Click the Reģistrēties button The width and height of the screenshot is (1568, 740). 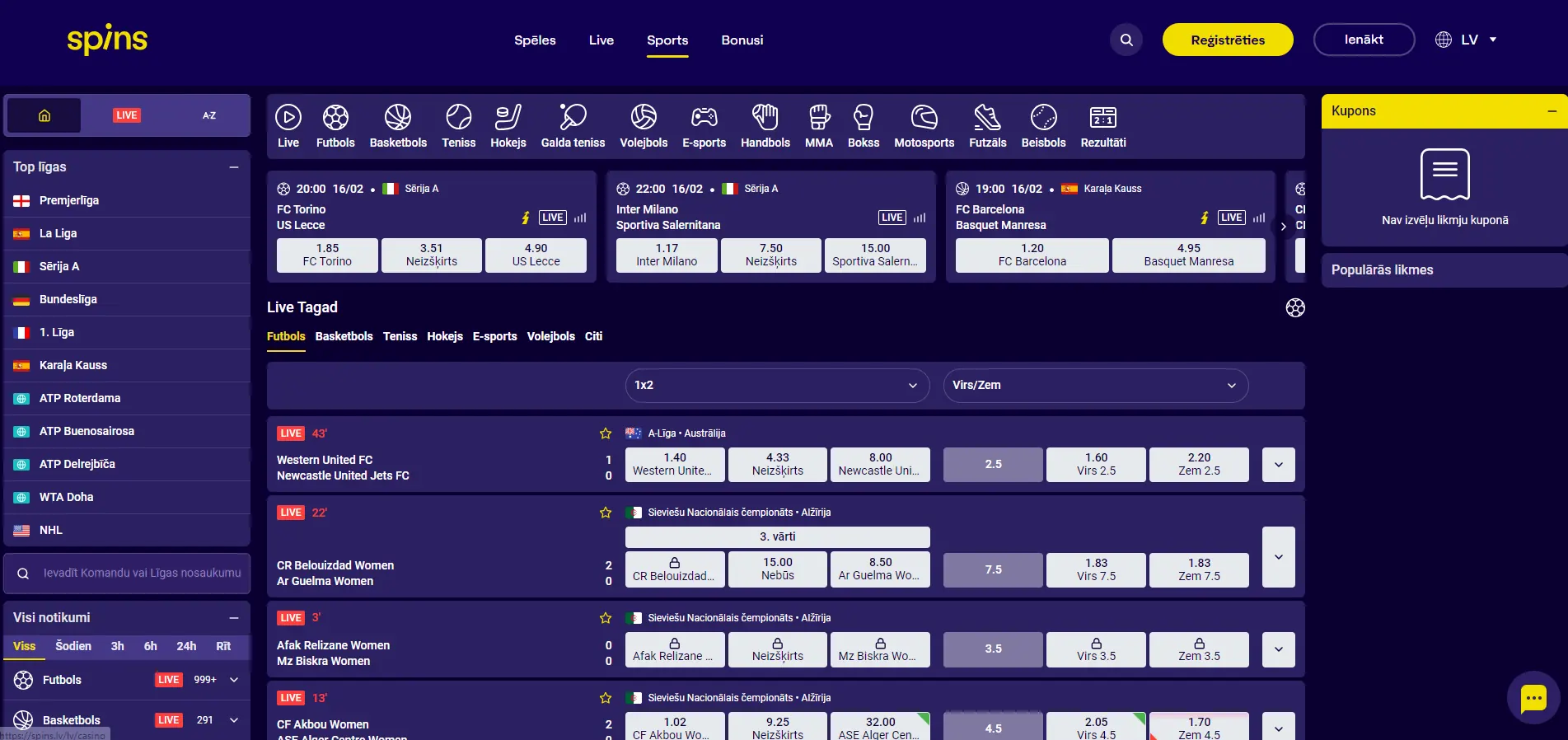1227,40
